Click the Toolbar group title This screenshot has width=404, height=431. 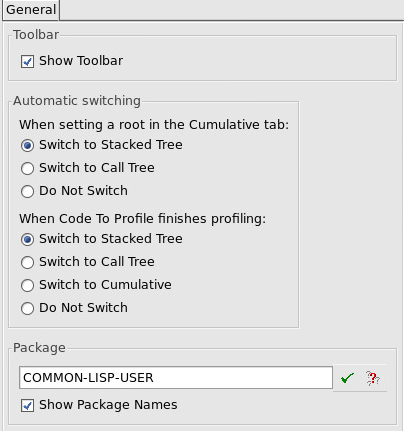(x=36, y=35)
